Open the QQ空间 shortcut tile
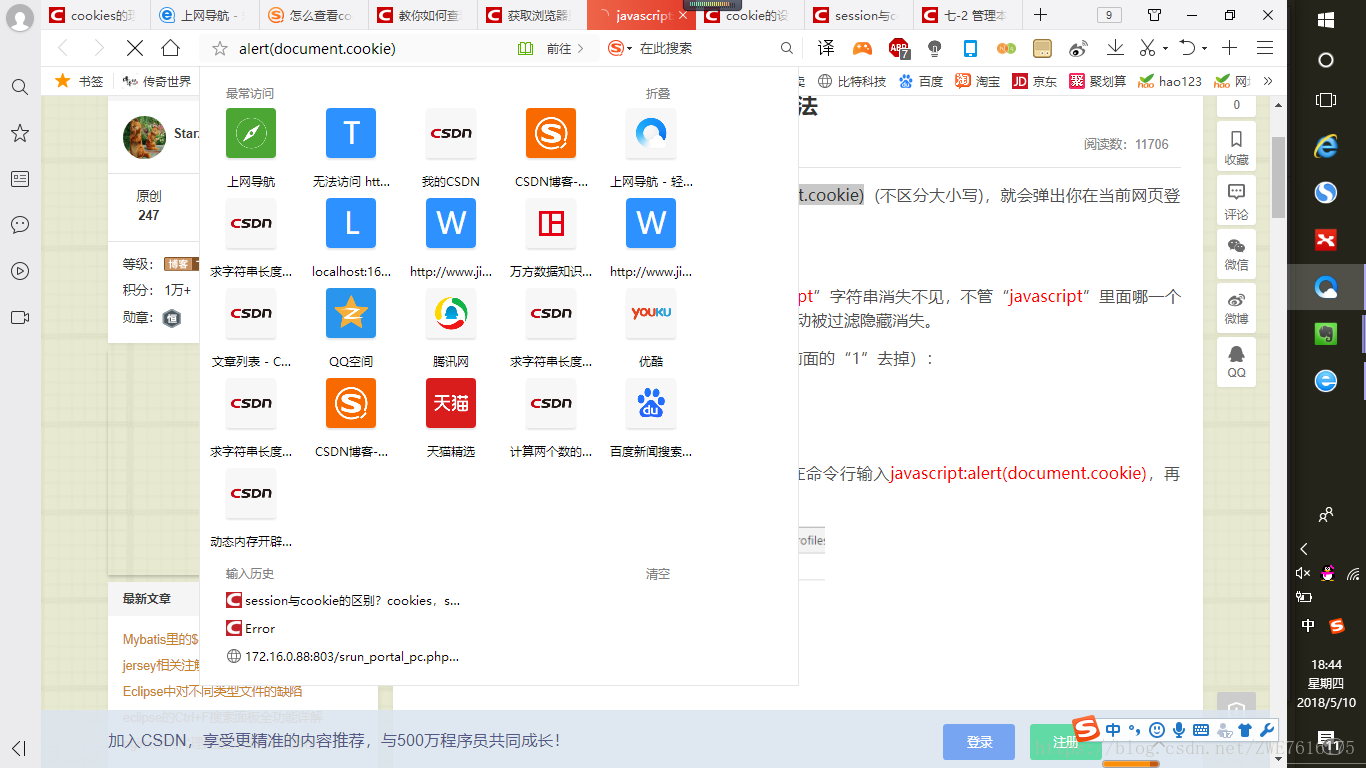1366x768 pixels. coord(351,313)
